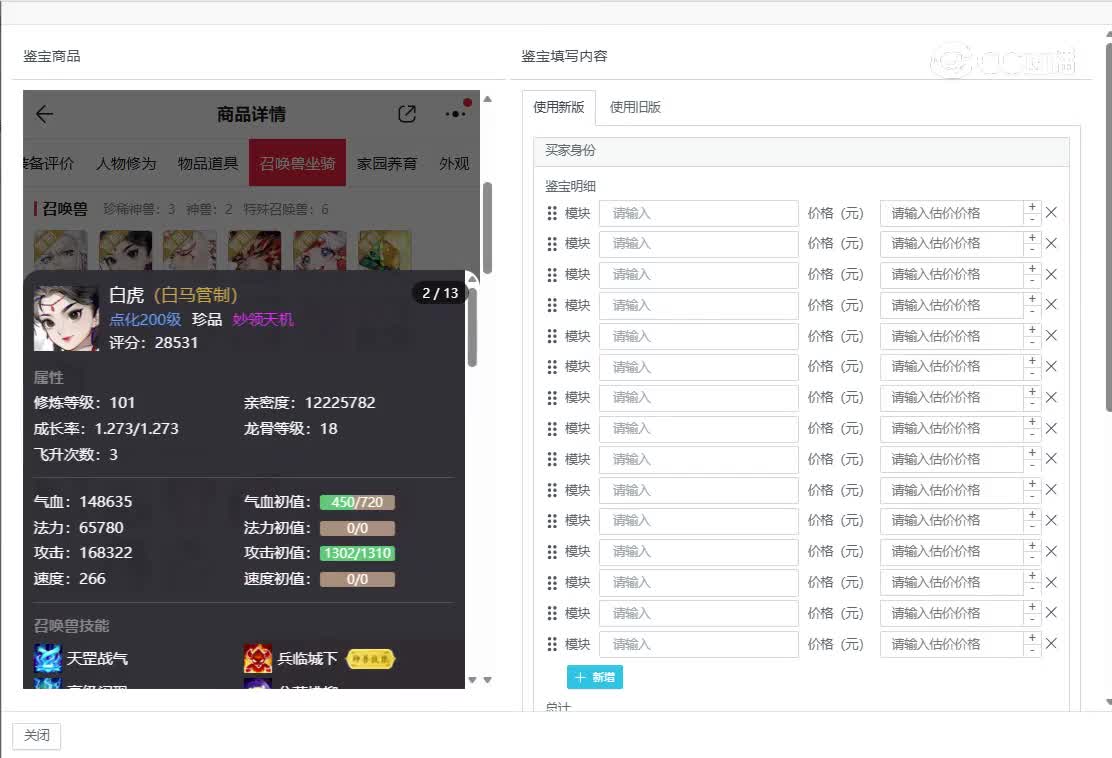Click the up arrow of product panel scrollbar
Viewport: 1112px width, 758px height.
coord(487,99)
